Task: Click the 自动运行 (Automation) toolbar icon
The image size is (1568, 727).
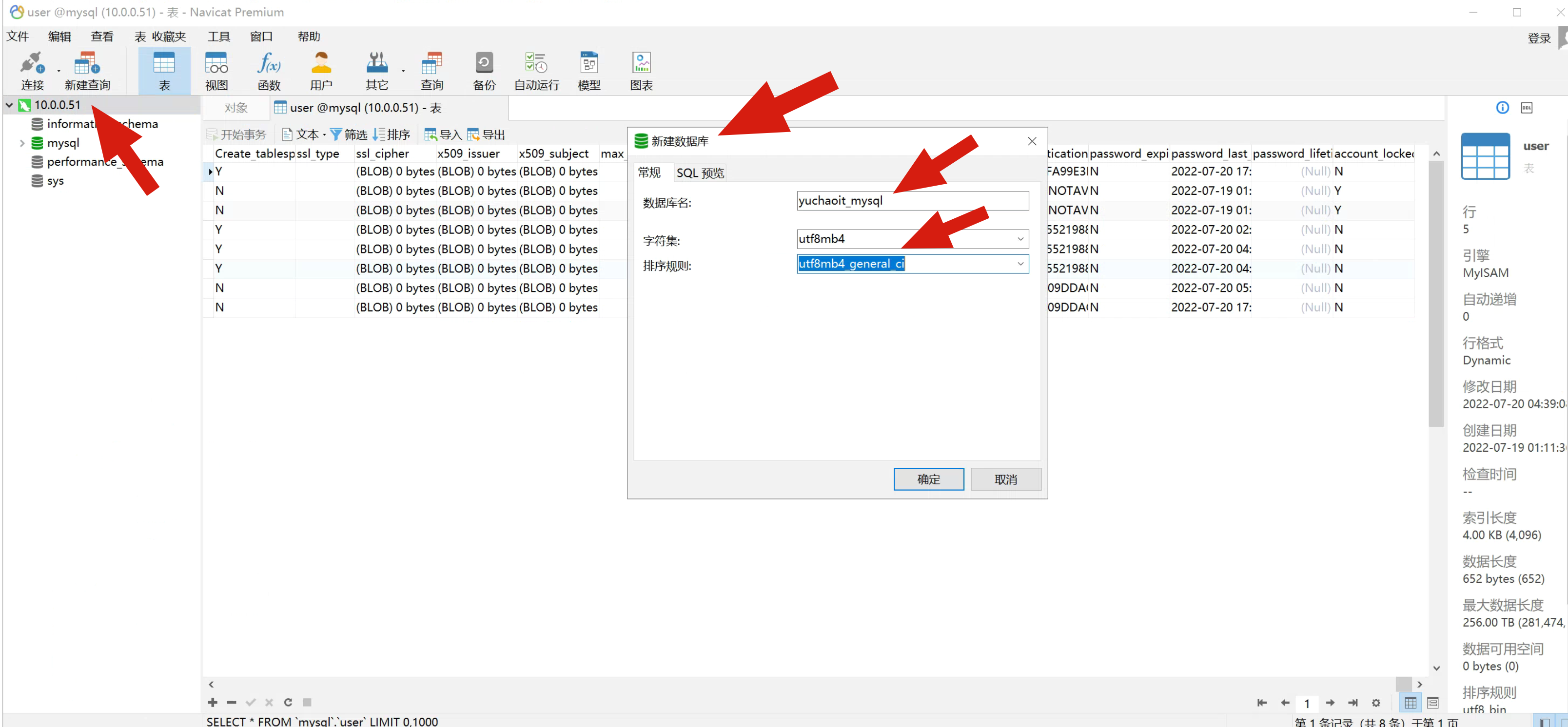Action: 536,71
